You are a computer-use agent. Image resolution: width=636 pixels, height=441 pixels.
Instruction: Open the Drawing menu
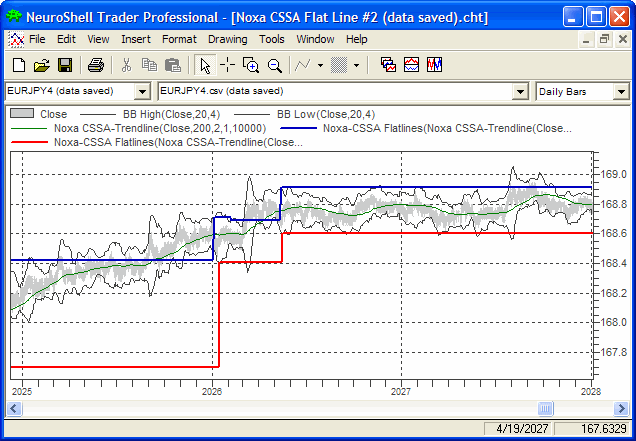(x=228, y=39)
